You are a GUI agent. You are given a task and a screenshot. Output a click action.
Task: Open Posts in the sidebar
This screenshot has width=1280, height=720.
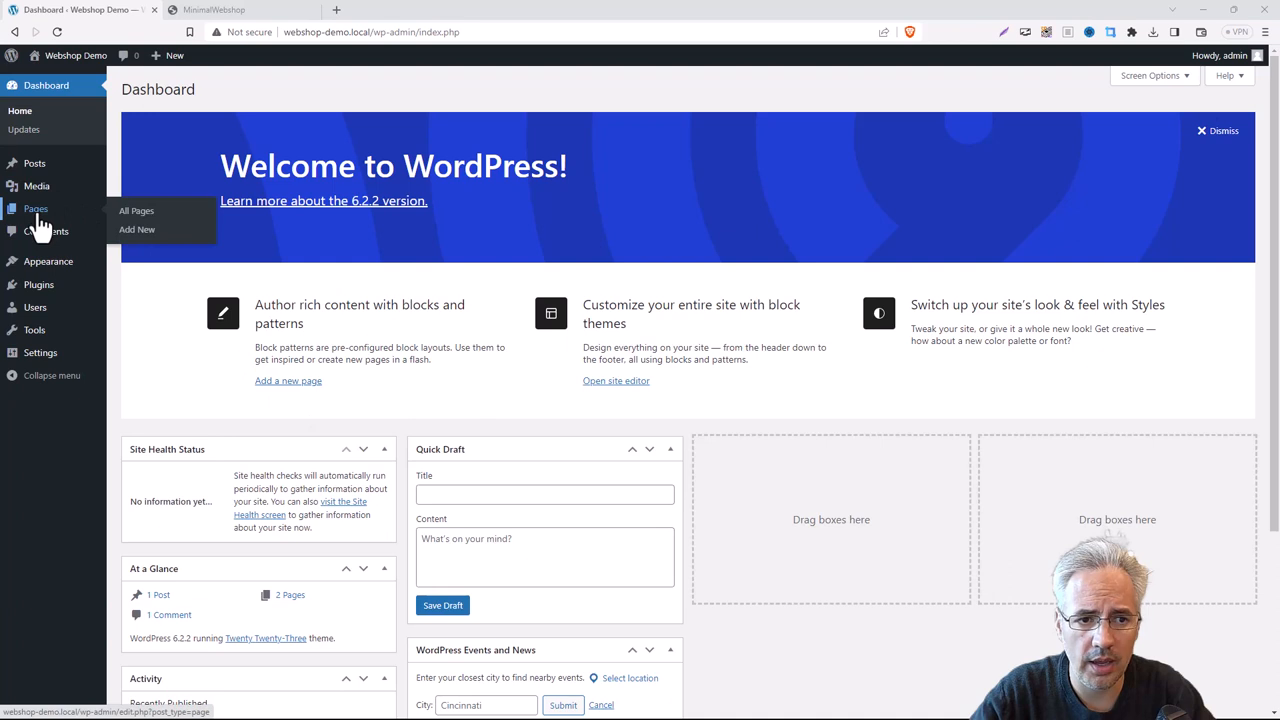pos(34,163)
